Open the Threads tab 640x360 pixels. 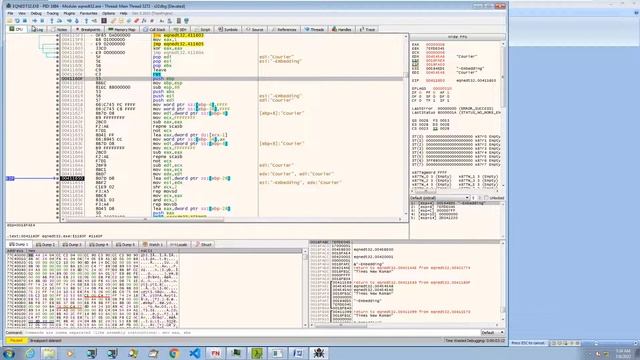(x=314, y=29)
